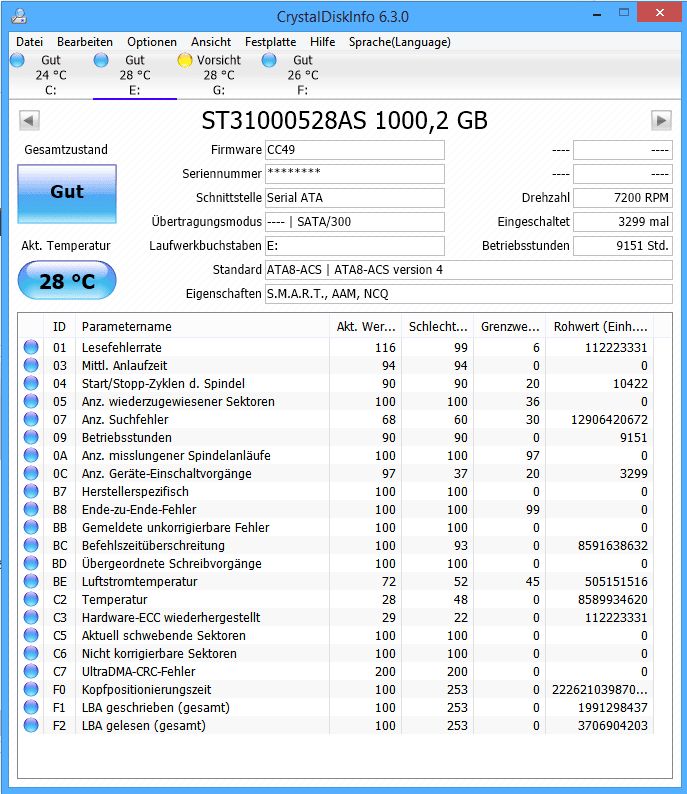687x794 pixels.
Task: Click status icon of C2 Temperatur row
Action: (x=31, y=599)
